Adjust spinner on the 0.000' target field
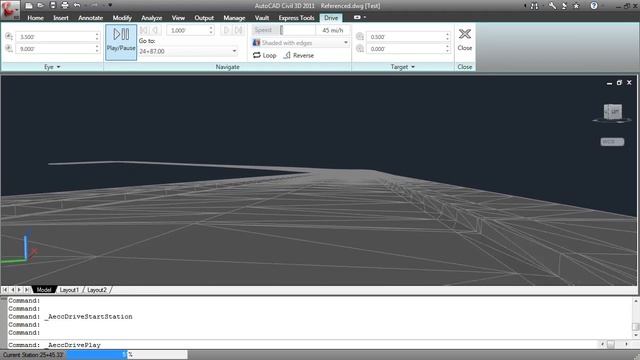 pos(448,49)
